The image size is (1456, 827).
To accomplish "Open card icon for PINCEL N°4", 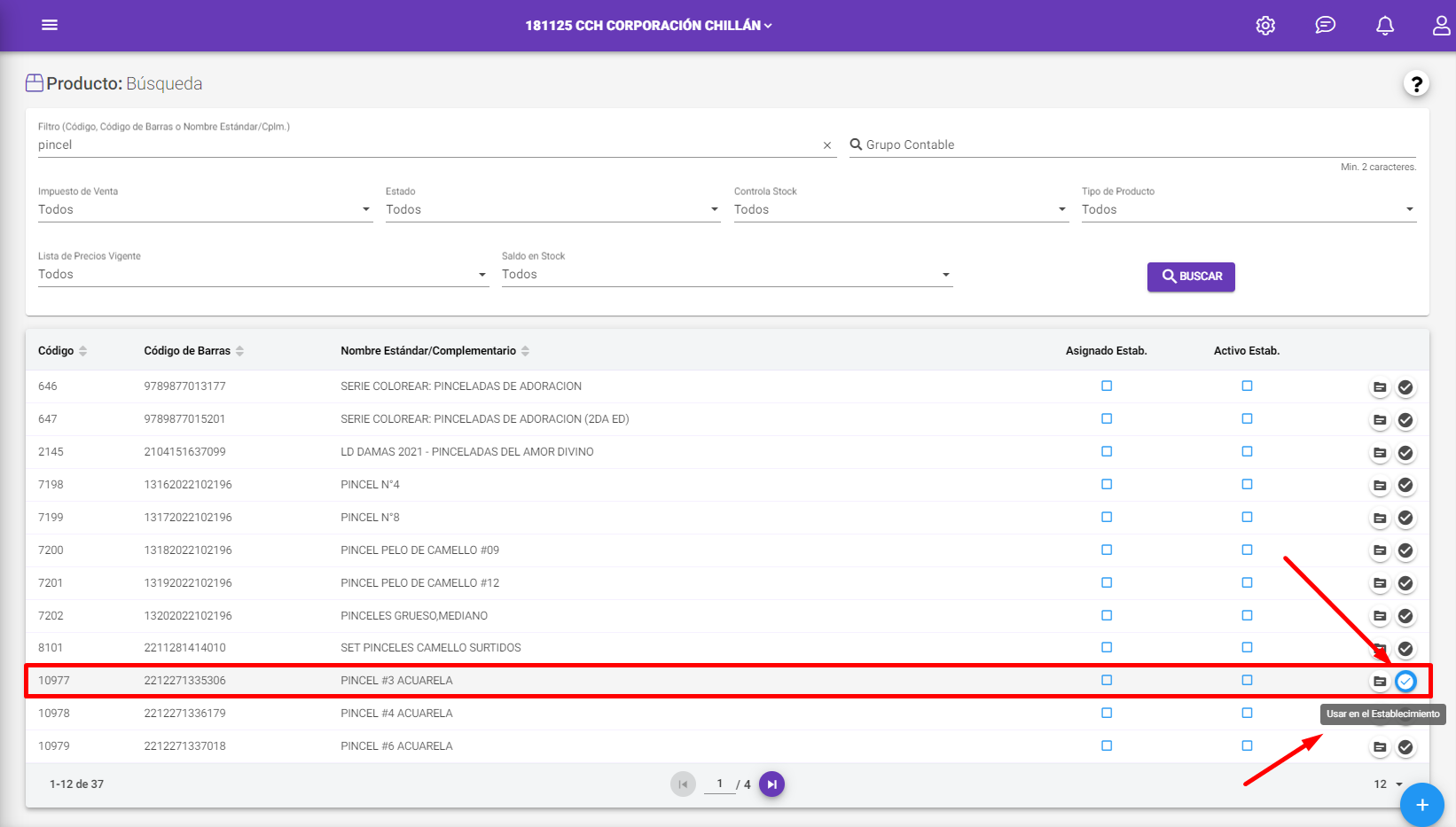I will [1380, 486].
